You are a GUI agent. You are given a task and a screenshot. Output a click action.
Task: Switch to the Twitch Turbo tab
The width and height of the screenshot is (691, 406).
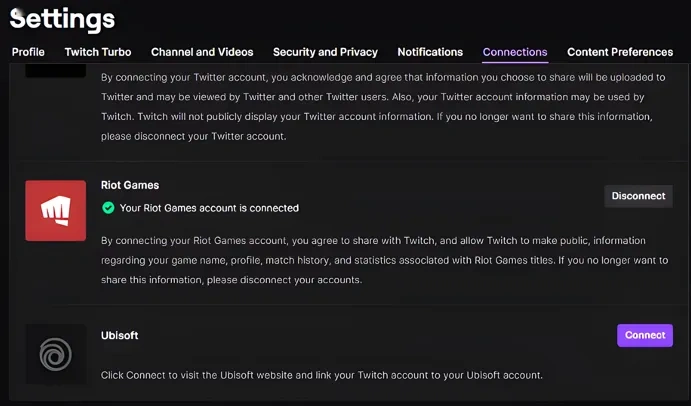click(98, 52)
